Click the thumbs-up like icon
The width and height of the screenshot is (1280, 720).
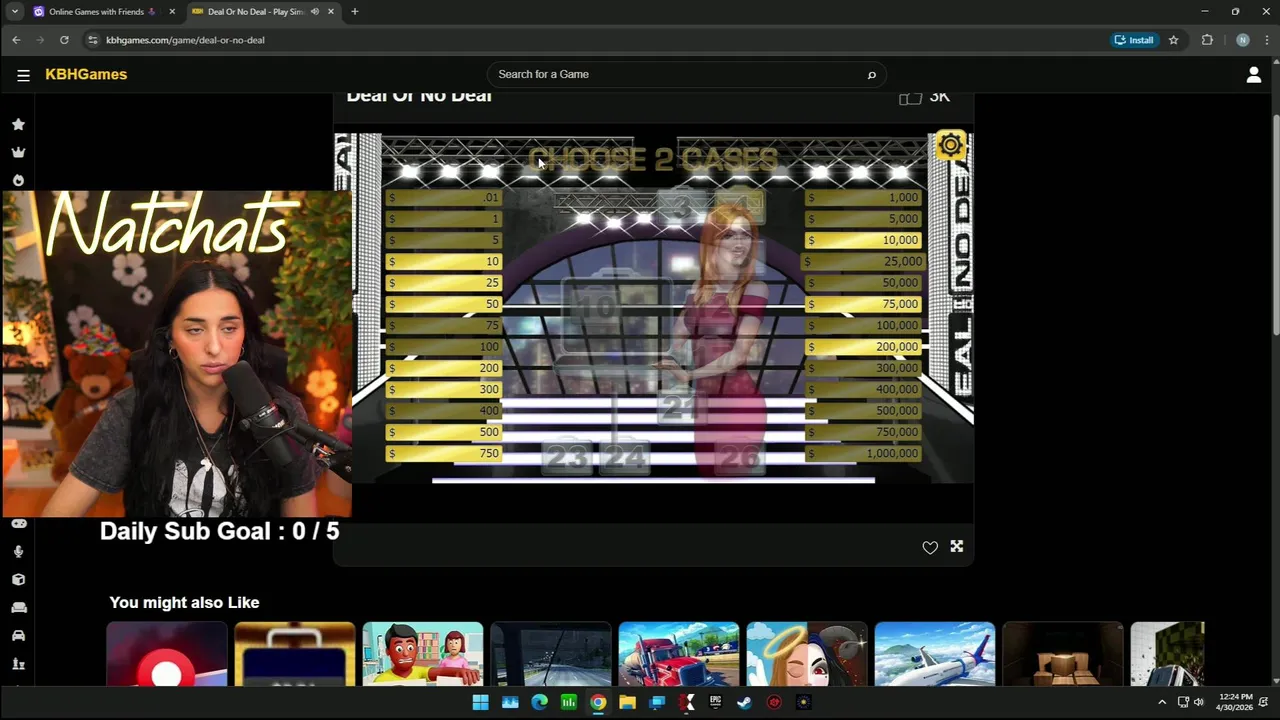(910, 97)
